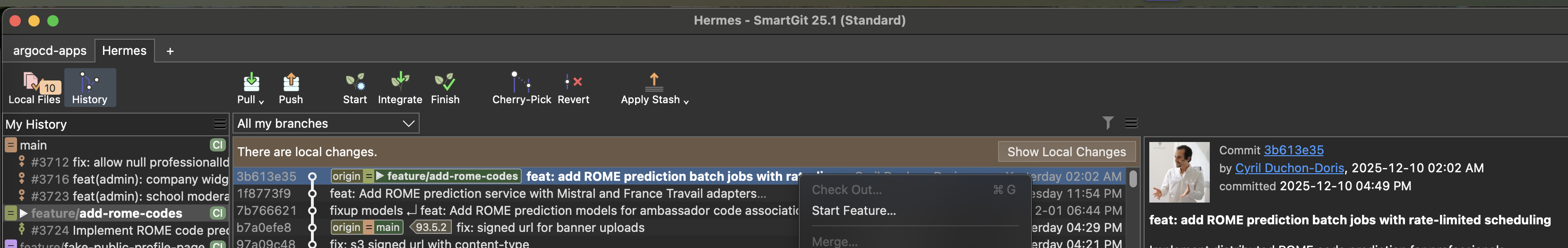Choose Start Feature... from context menu
This screenshot has width=1568, height=248.
853,211
